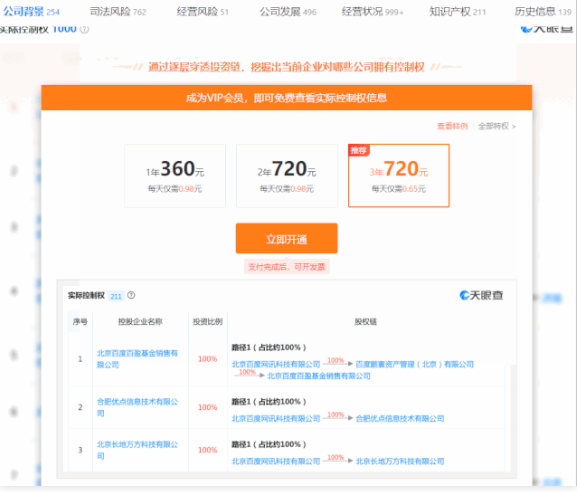
Task: Go to the 经营状况 999+ tab
Action: (x=372, y=11)
